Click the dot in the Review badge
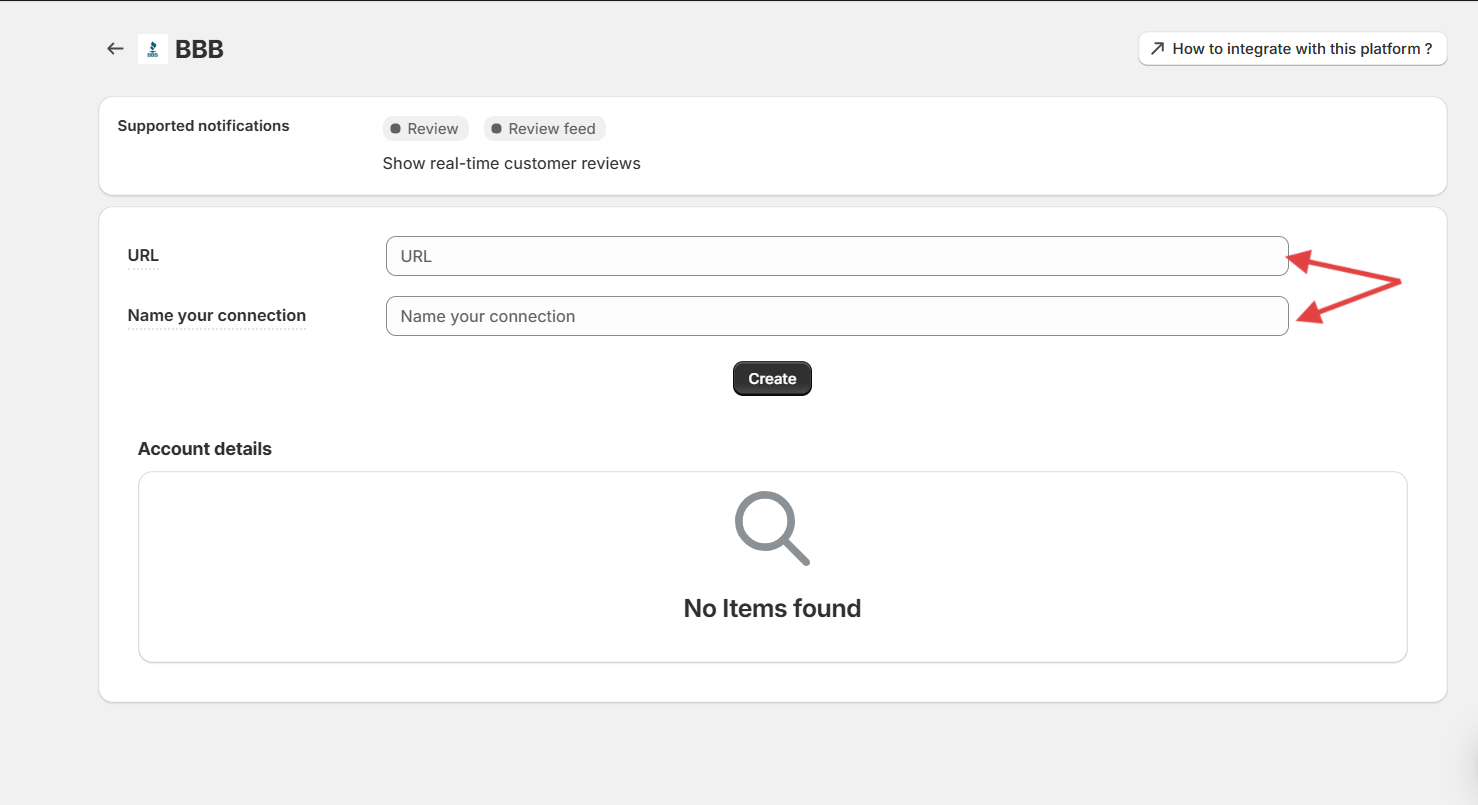Image resolution: width=1478 pixels, height=805 pixels. (x=395, y=129)
